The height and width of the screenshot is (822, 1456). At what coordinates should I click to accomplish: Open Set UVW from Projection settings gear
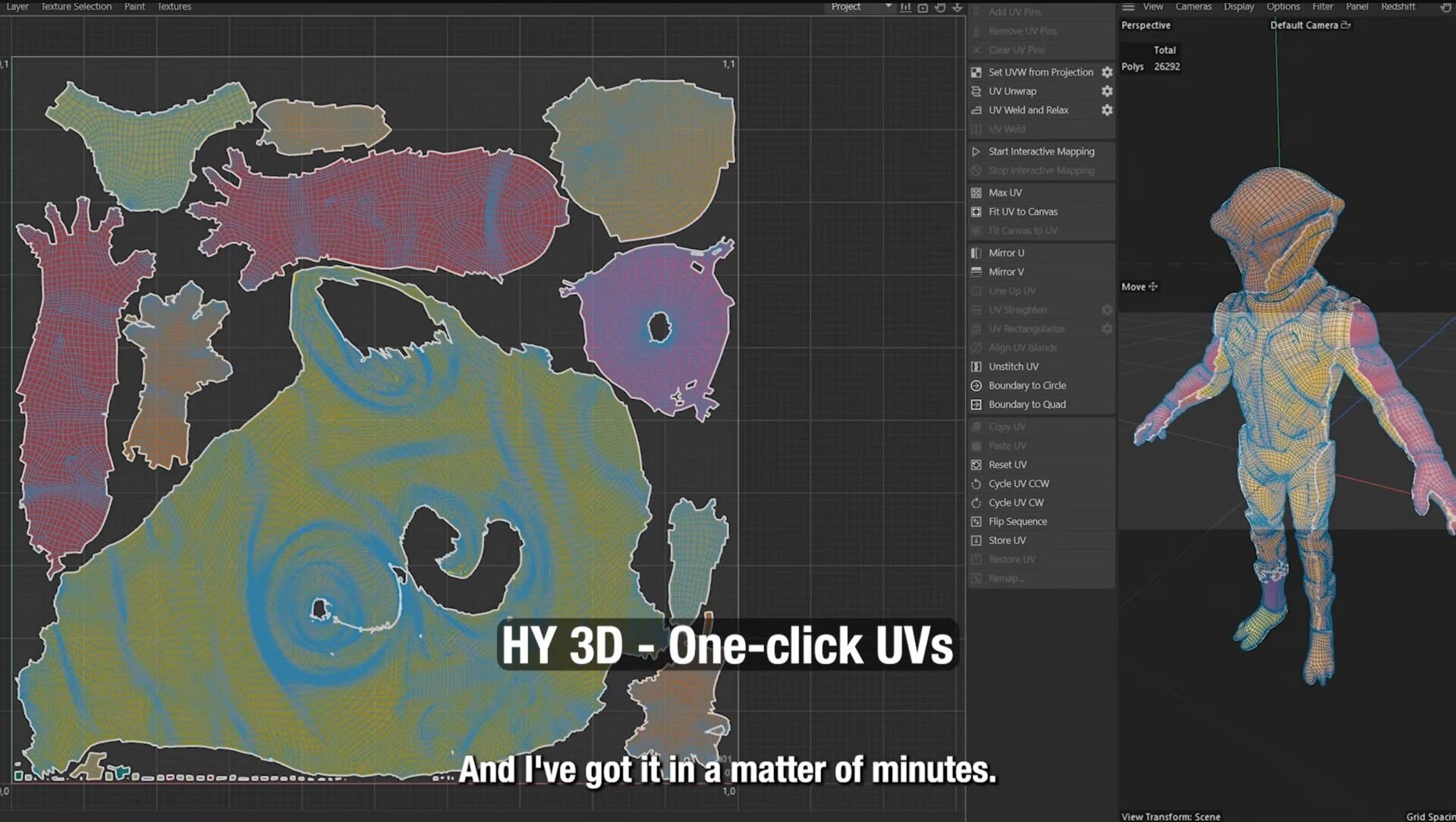pos(1107,72)
